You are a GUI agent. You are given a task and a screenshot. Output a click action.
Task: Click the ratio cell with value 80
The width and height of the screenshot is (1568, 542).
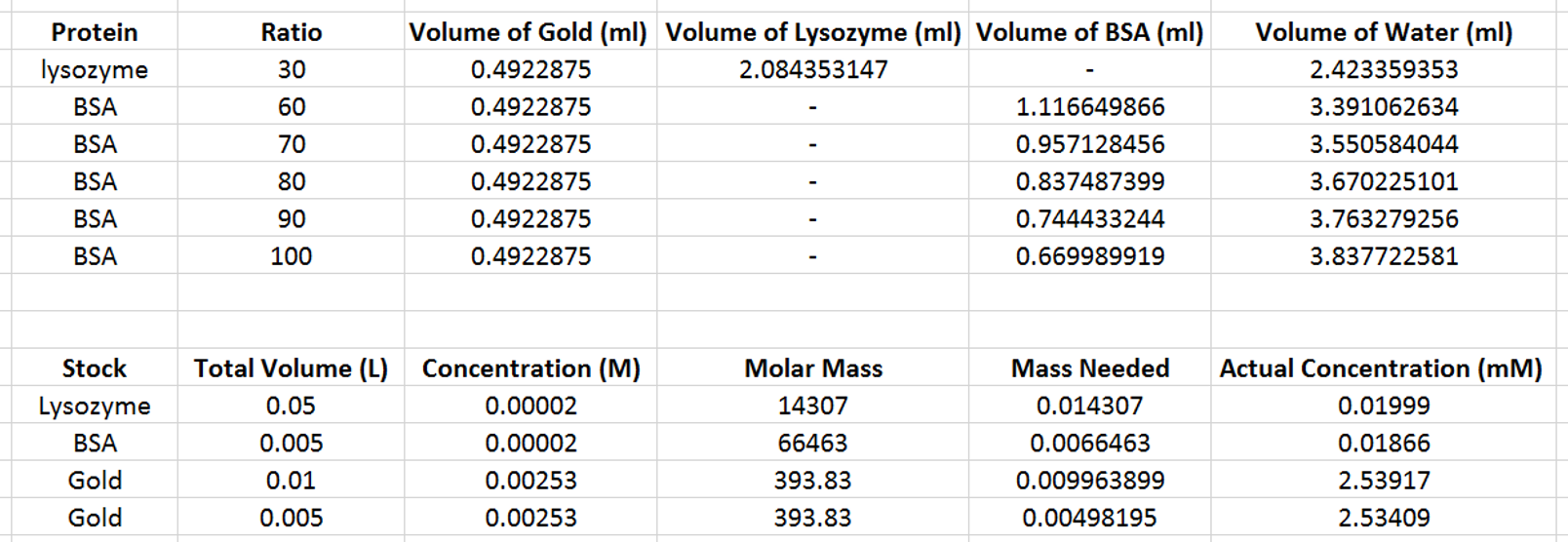[x=291, y=181]
